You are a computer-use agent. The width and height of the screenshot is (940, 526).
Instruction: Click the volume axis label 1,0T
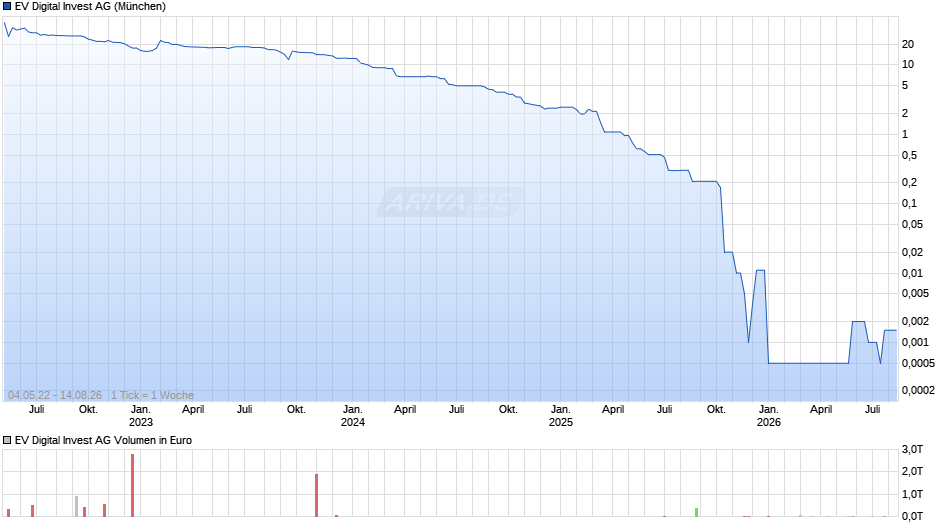(912, 495)
